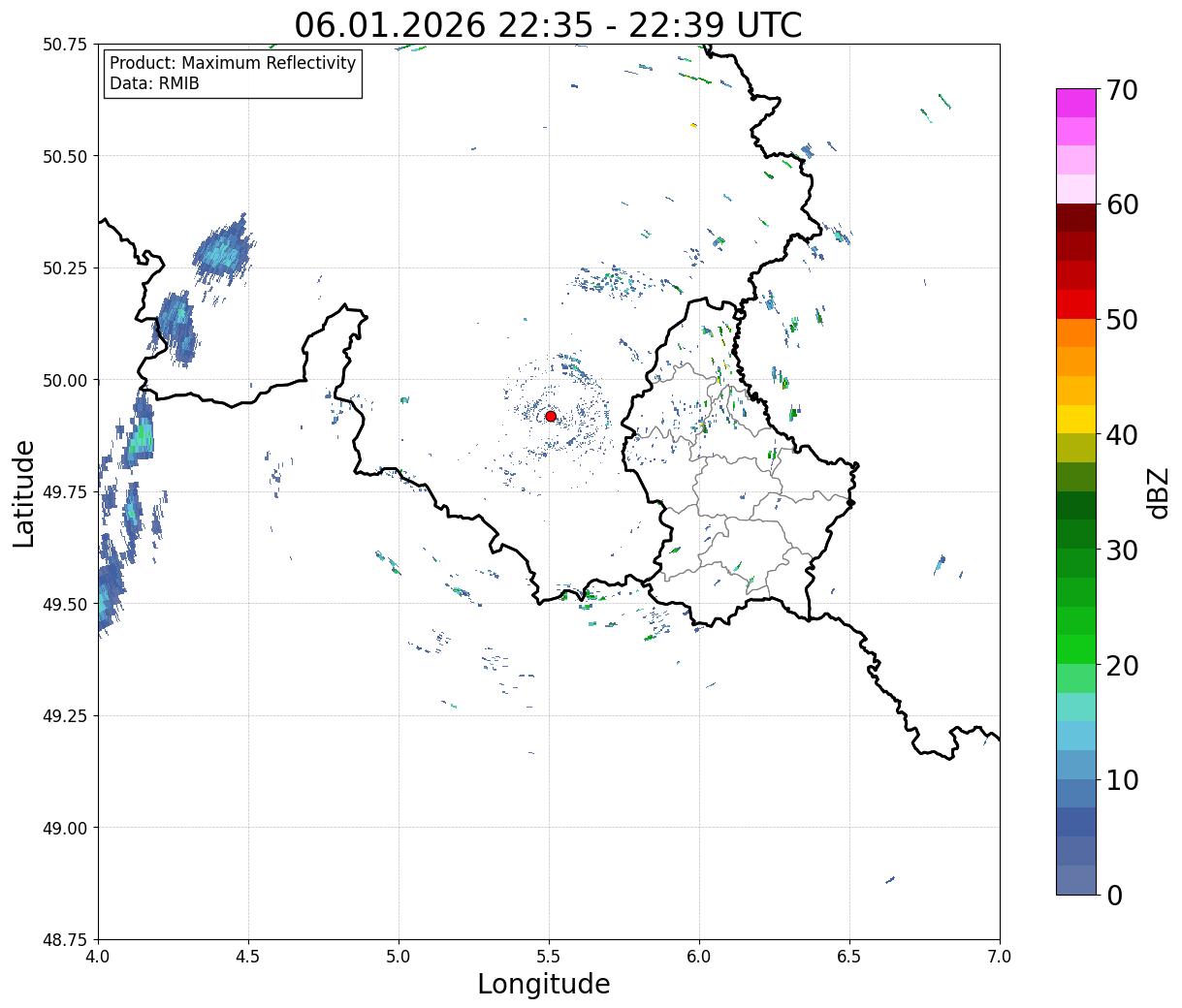The image size is (1182, 1008).
Task: Click the latitude tick label 49.25
Action: click(64, 716)
